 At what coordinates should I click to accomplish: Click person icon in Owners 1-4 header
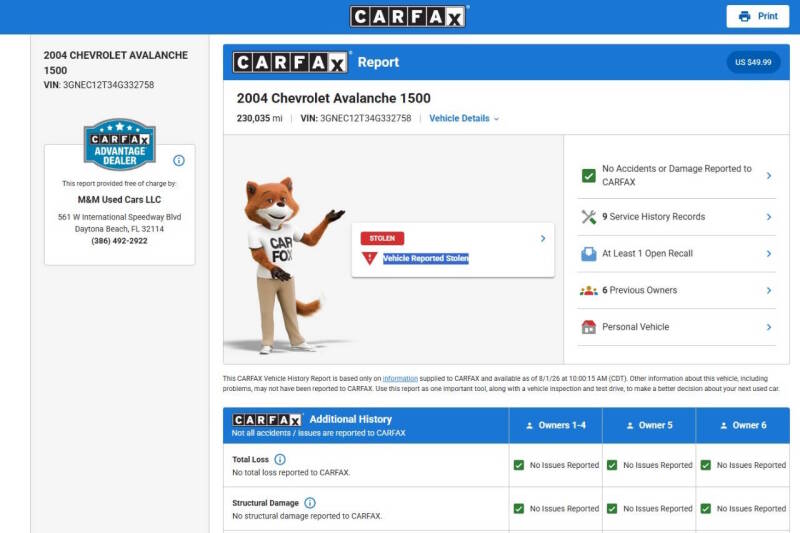click(x=530, y=425)
